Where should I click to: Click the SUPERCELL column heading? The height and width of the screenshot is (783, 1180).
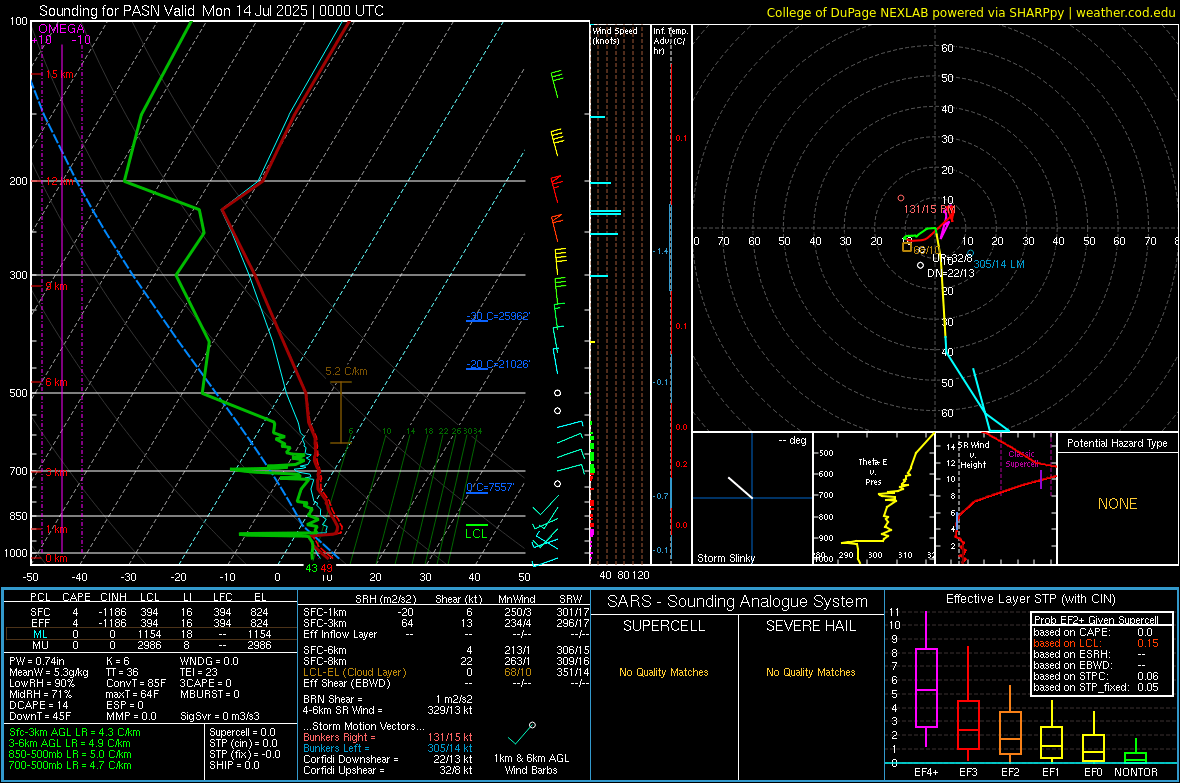(x=664, y=626)
